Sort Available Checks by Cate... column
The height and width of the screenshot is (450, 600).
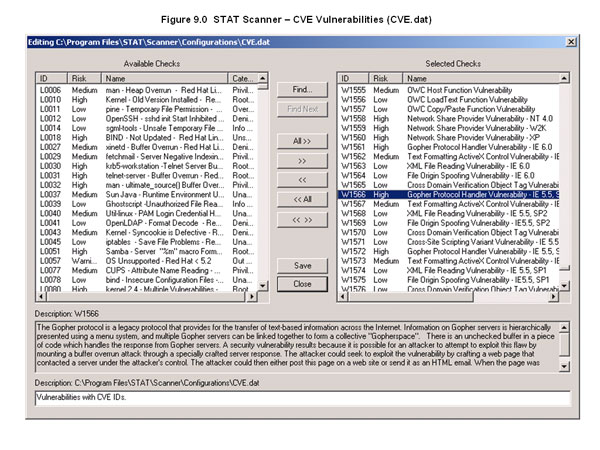click(243, 78)
